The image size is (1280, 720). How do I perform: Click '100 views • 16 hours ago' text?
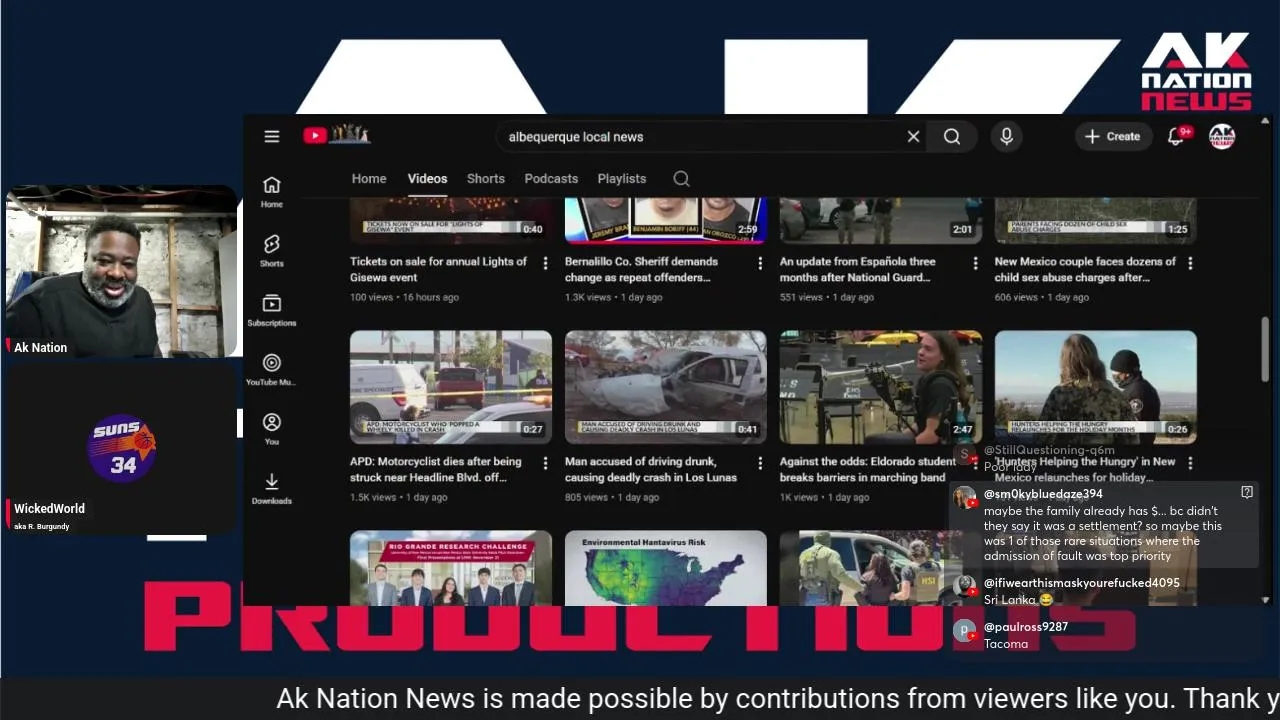tap(404, 297)
